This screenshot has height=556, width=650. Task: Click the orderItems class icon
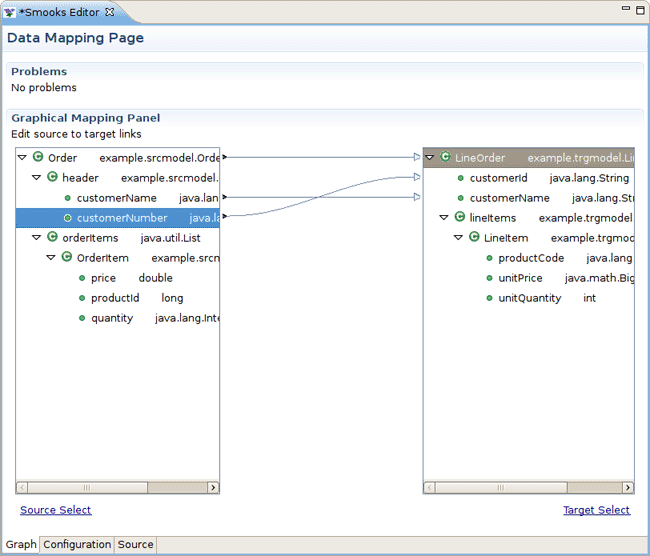coord(53,238)
